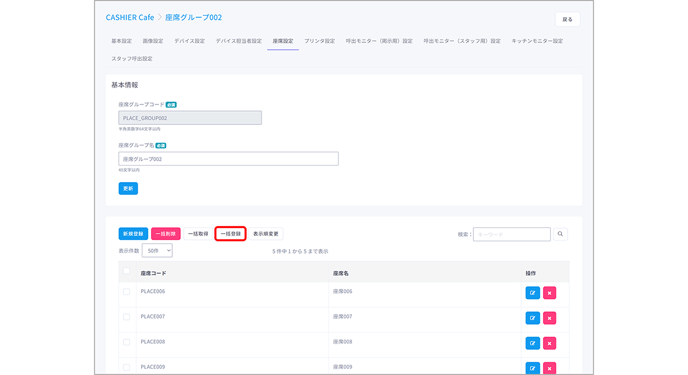Tick the checkbox for PLACE007 row
This screenshot has width=688, height=375.
pos(126,317)
